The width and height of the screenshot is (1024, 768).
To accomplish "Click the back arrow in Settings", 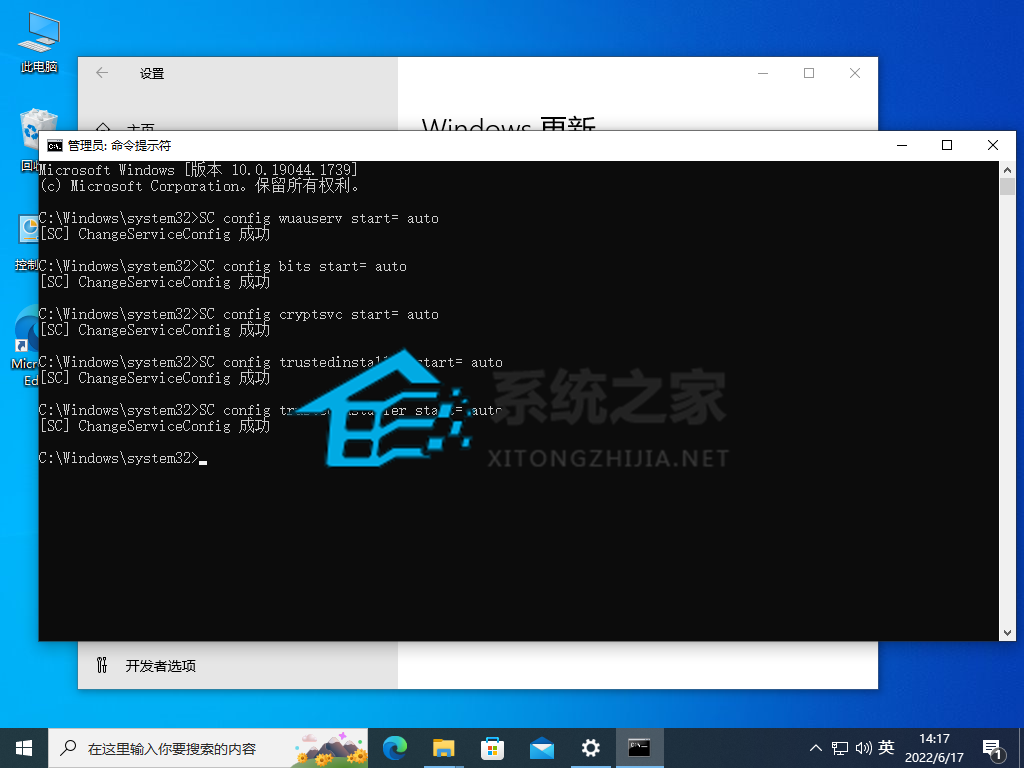I will pyautogui.click(x=102, y=73).
